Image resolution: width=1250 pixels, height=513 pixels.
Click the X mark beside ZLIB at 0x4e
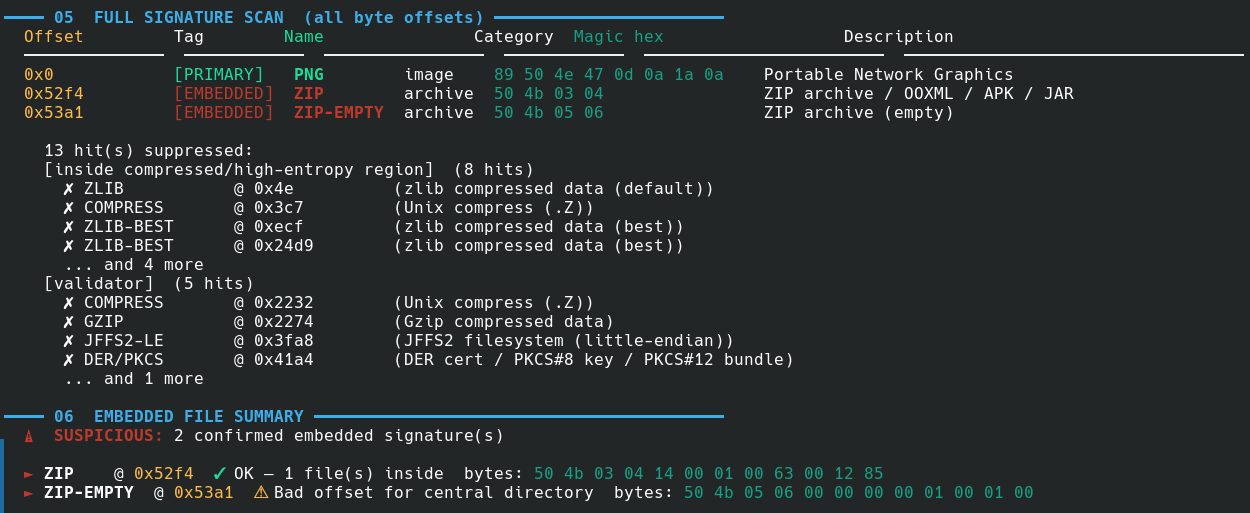[x=69, y=189]
